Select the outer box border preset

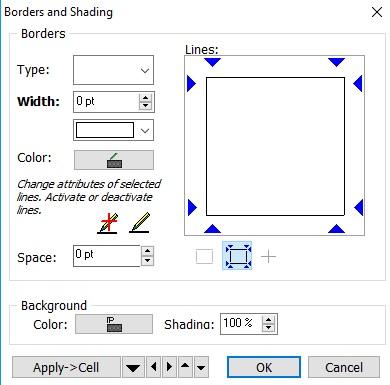click(x=237, y=256)
